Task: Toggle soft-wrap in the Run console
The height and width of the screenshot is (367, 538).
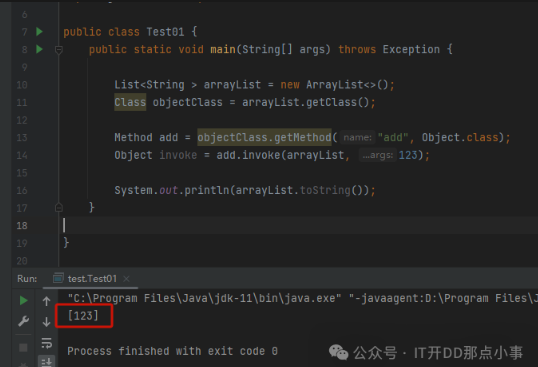Action: click(46, 343)
